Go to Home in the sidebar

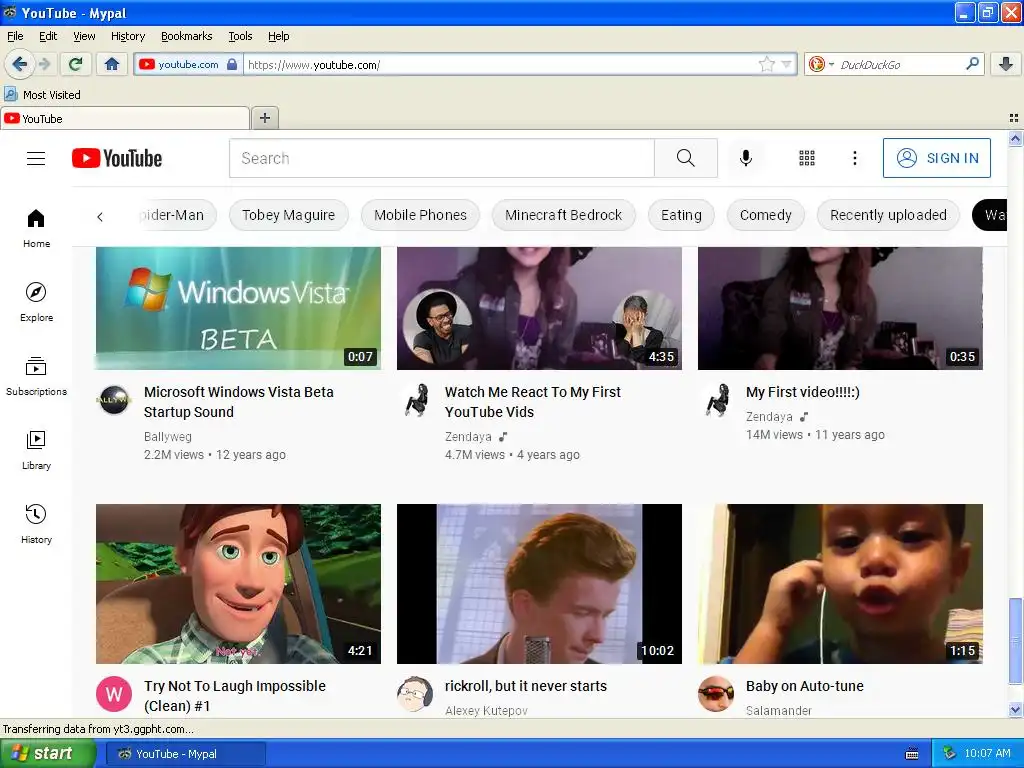pos(37,229)
